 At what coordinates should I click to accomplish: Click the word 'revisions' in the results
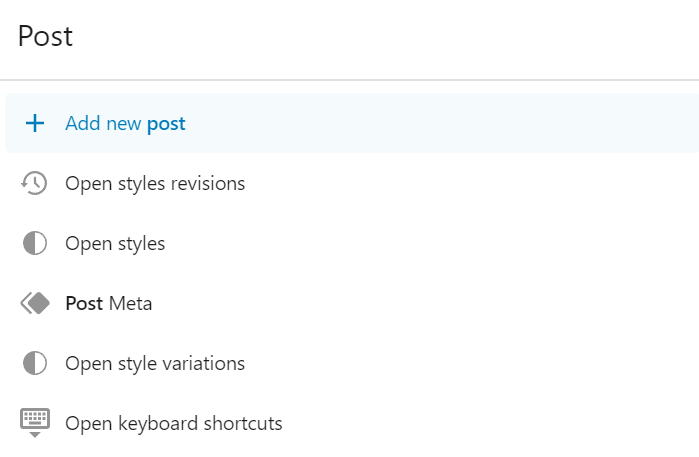(x=208, y=184)
